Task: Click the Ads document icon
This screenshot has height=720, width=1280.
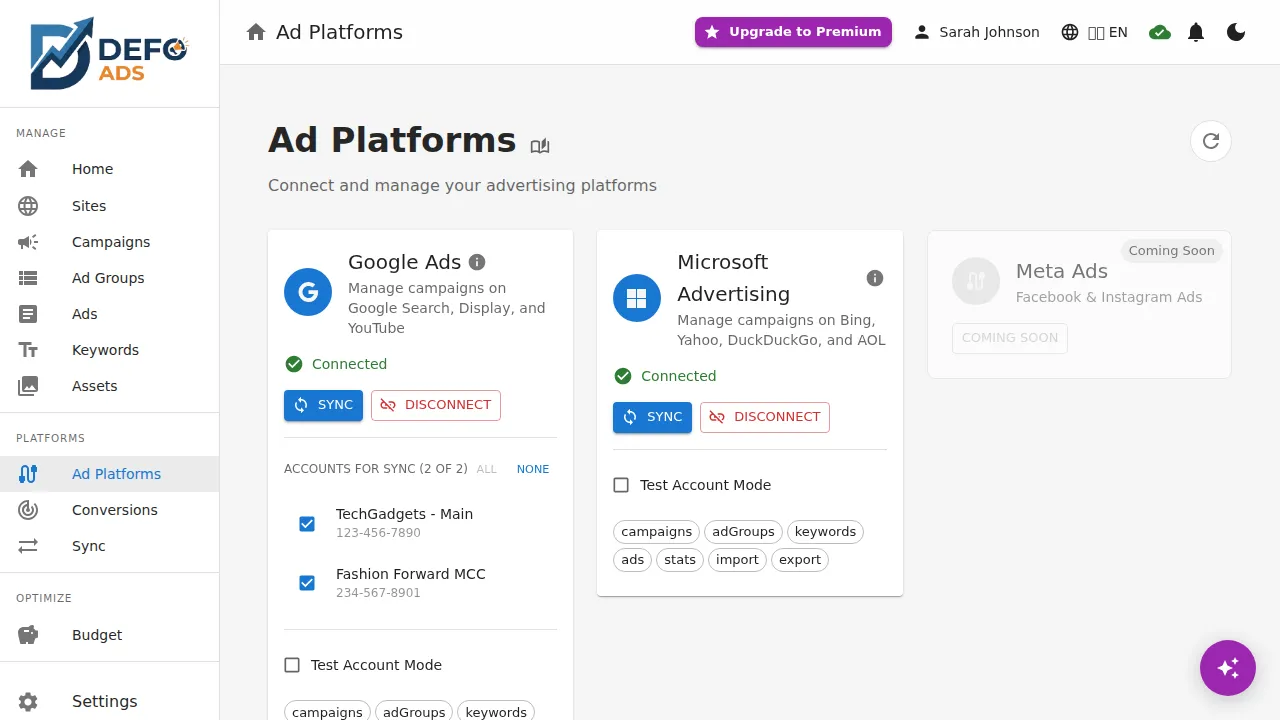Action: (x=28, y=314)
